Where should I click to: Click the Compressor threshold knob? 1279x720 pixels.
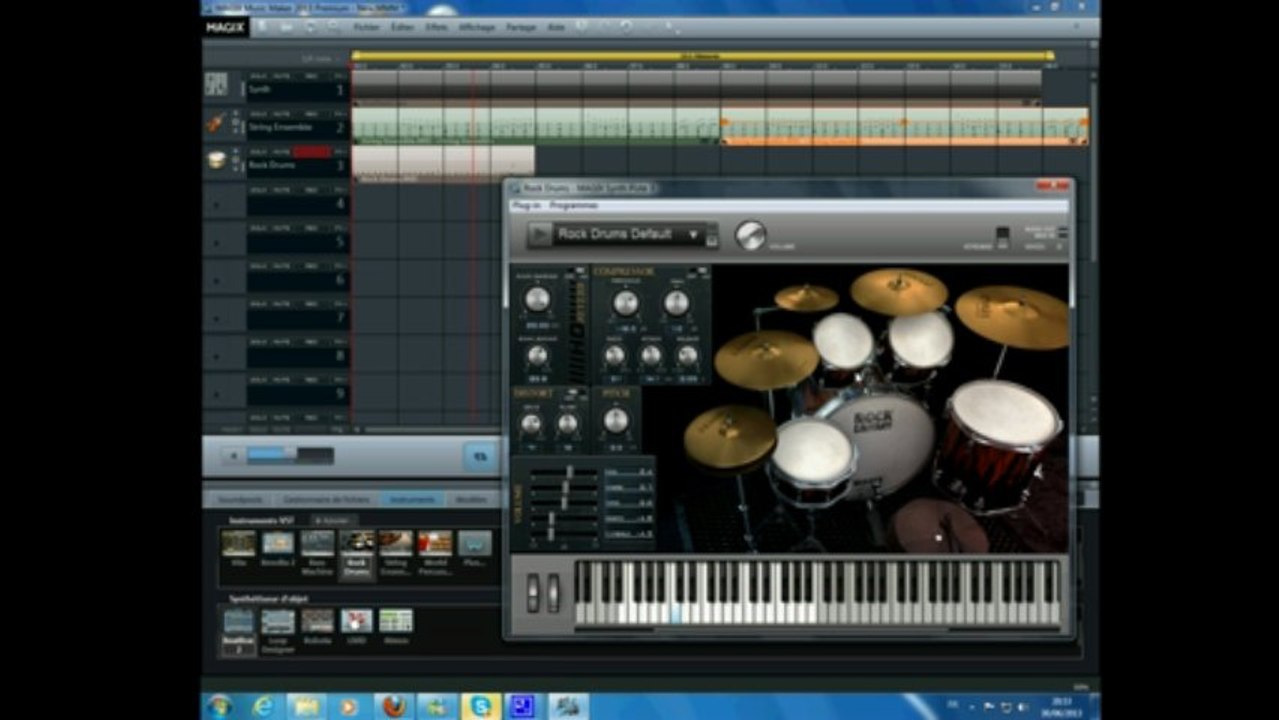[x=626, y=303]
